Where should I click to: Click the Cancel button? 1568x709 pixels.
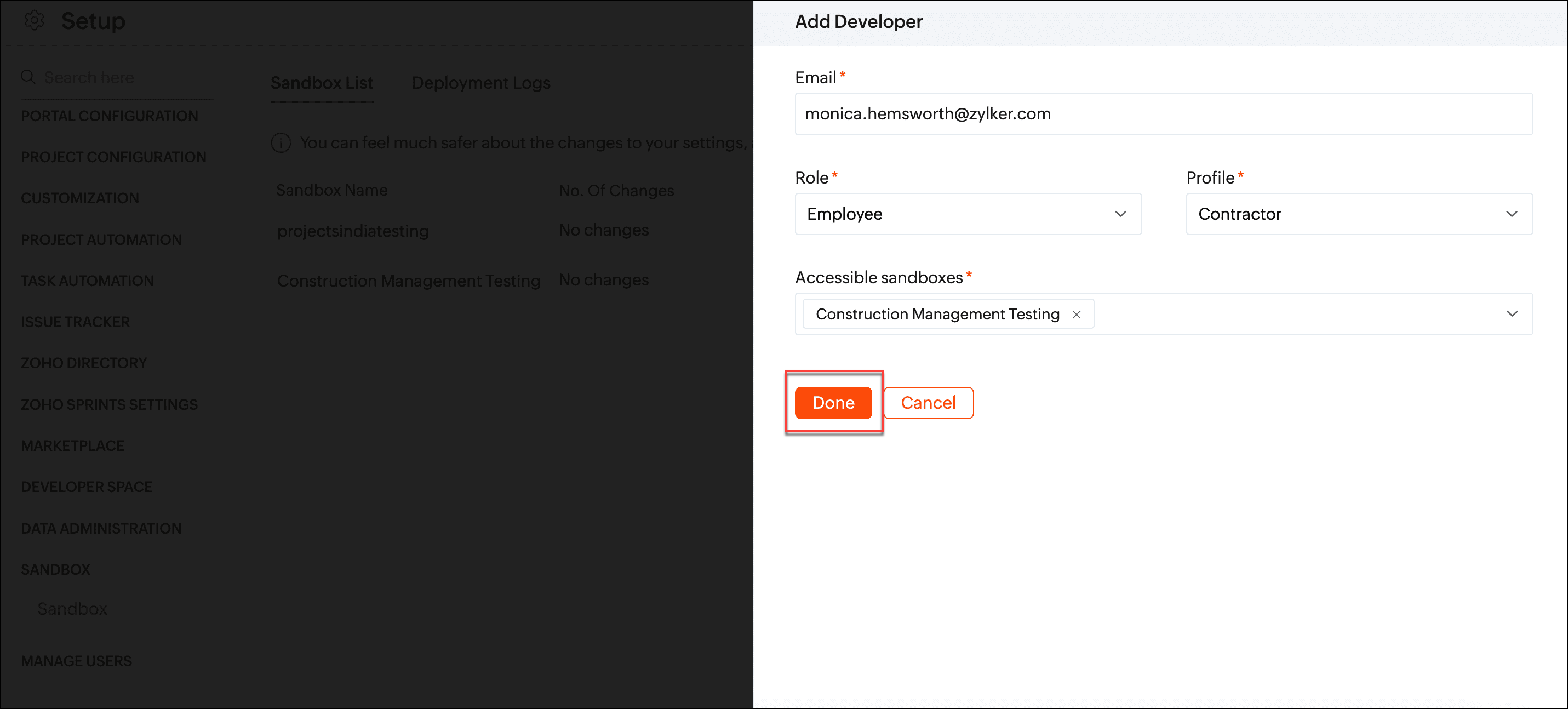(x=928, y=403)
